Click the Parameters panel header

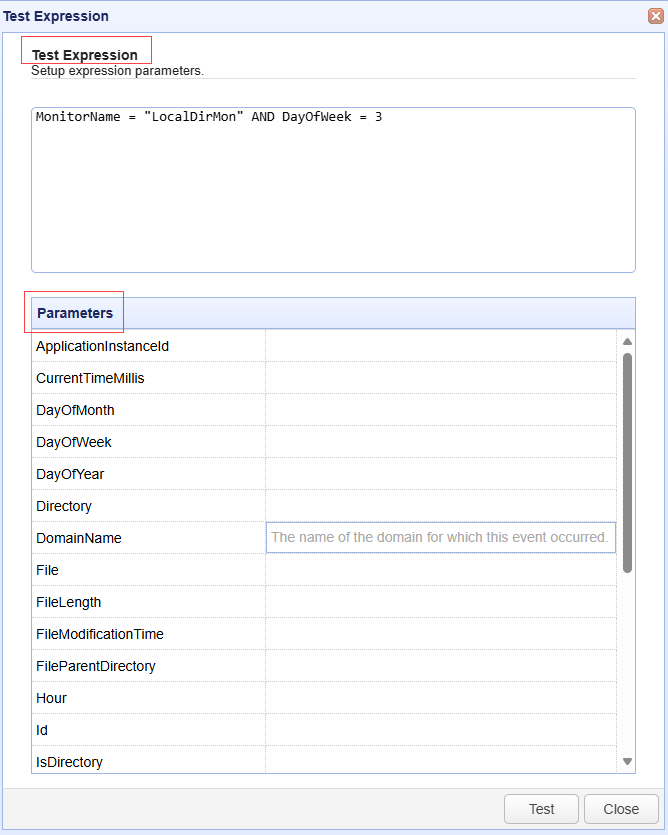(333, 313)
